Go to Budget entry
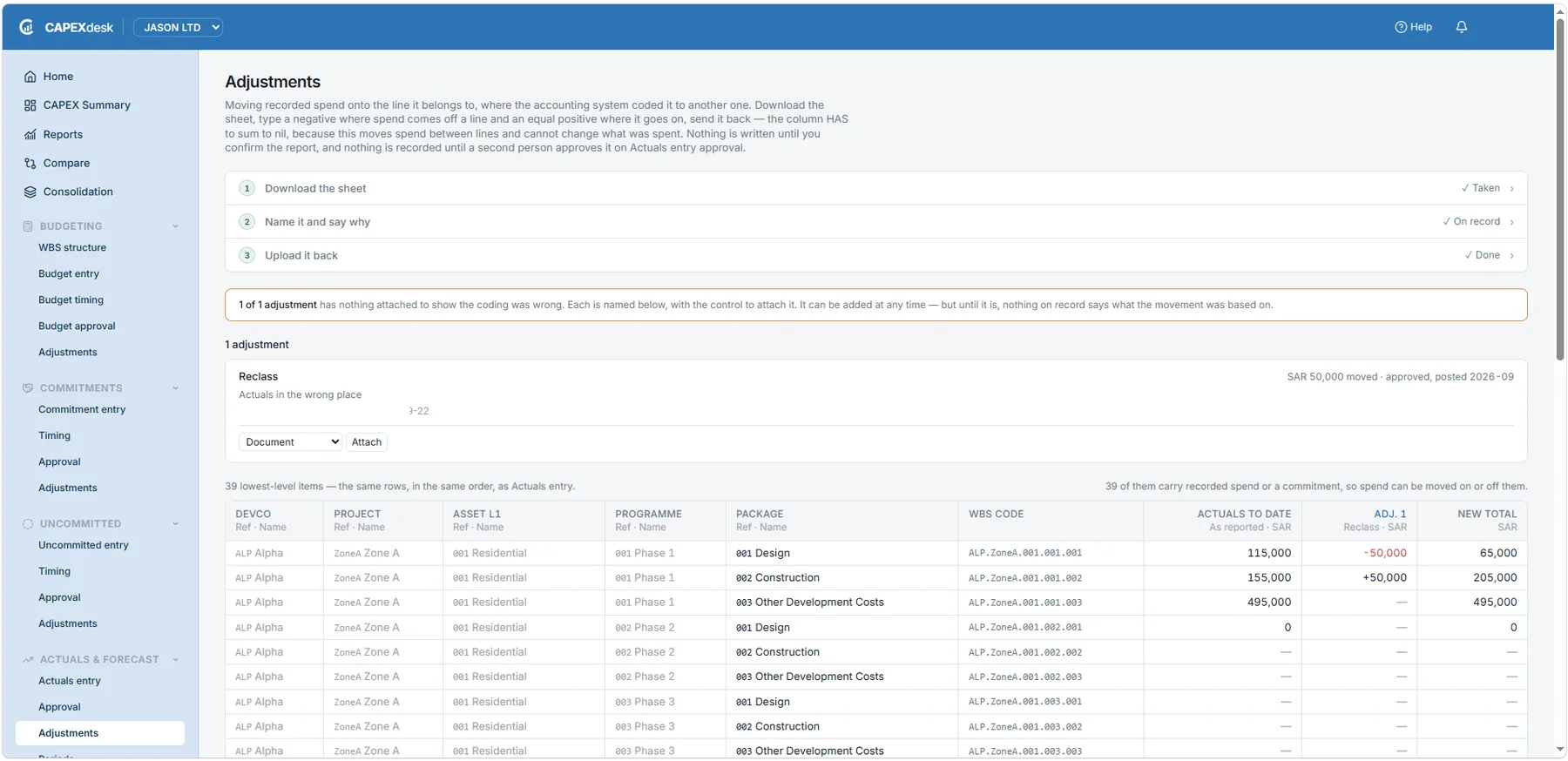 pos(69,274)
